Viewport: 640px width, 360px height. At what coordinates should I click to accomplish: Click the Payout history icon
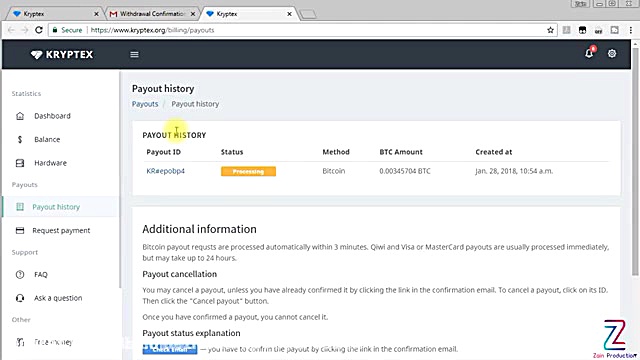pyautogui.click(x=20, y=207)
